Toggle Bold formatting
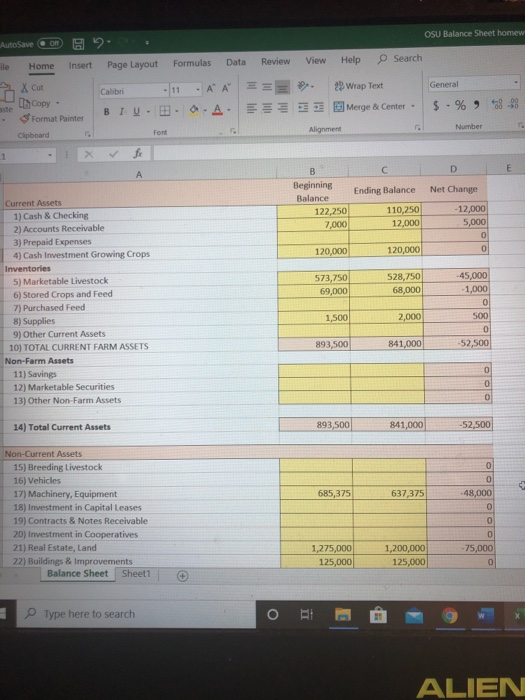 click(107, 112)
